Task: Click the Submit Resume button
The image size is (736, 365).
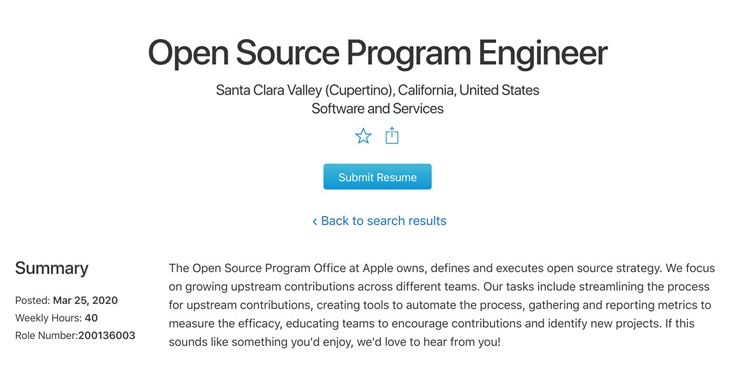Action: click(x=377, y=177)
